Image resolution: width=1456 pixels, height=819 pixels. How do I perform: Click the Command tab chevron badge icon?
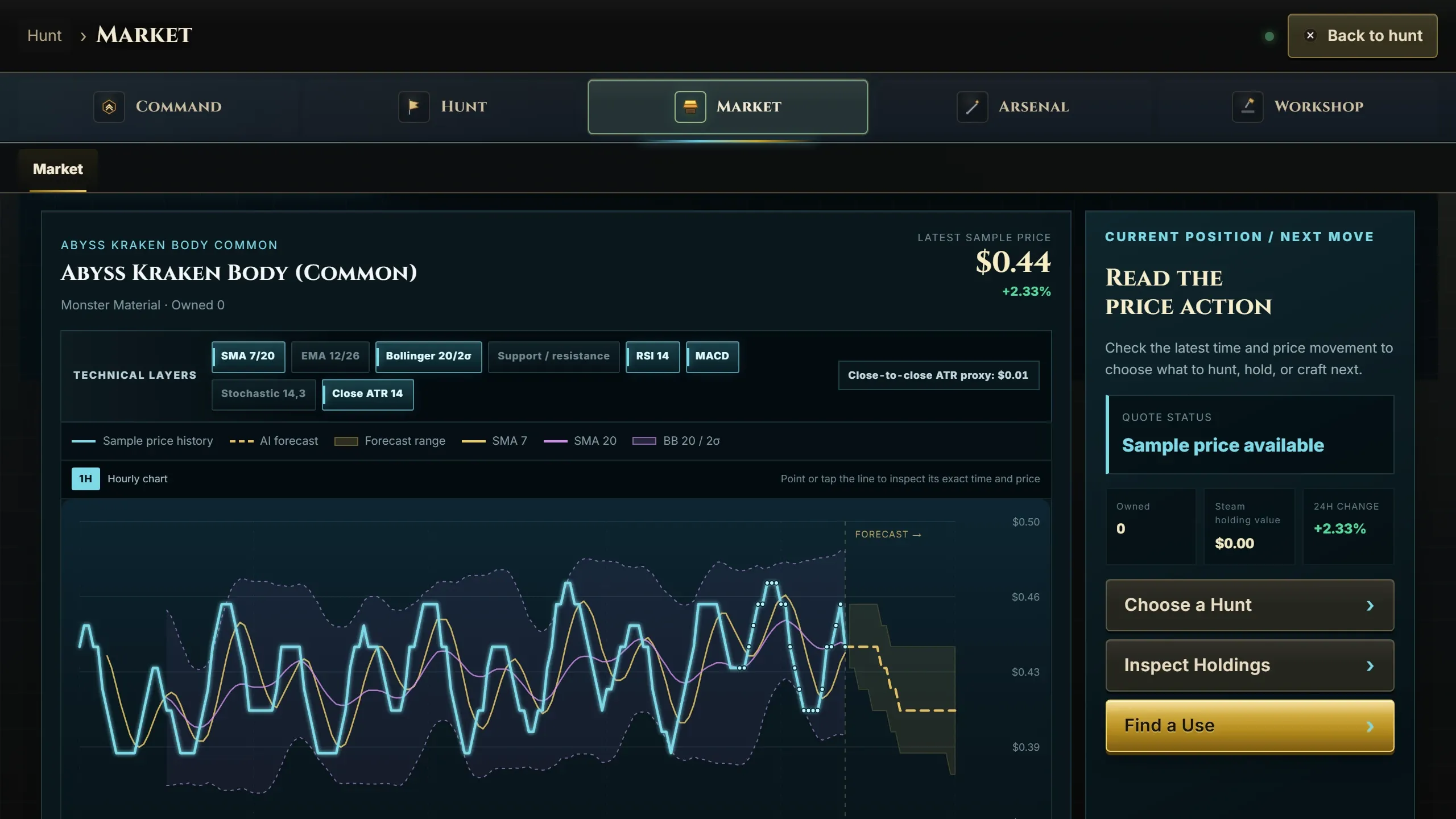(109, 106)
